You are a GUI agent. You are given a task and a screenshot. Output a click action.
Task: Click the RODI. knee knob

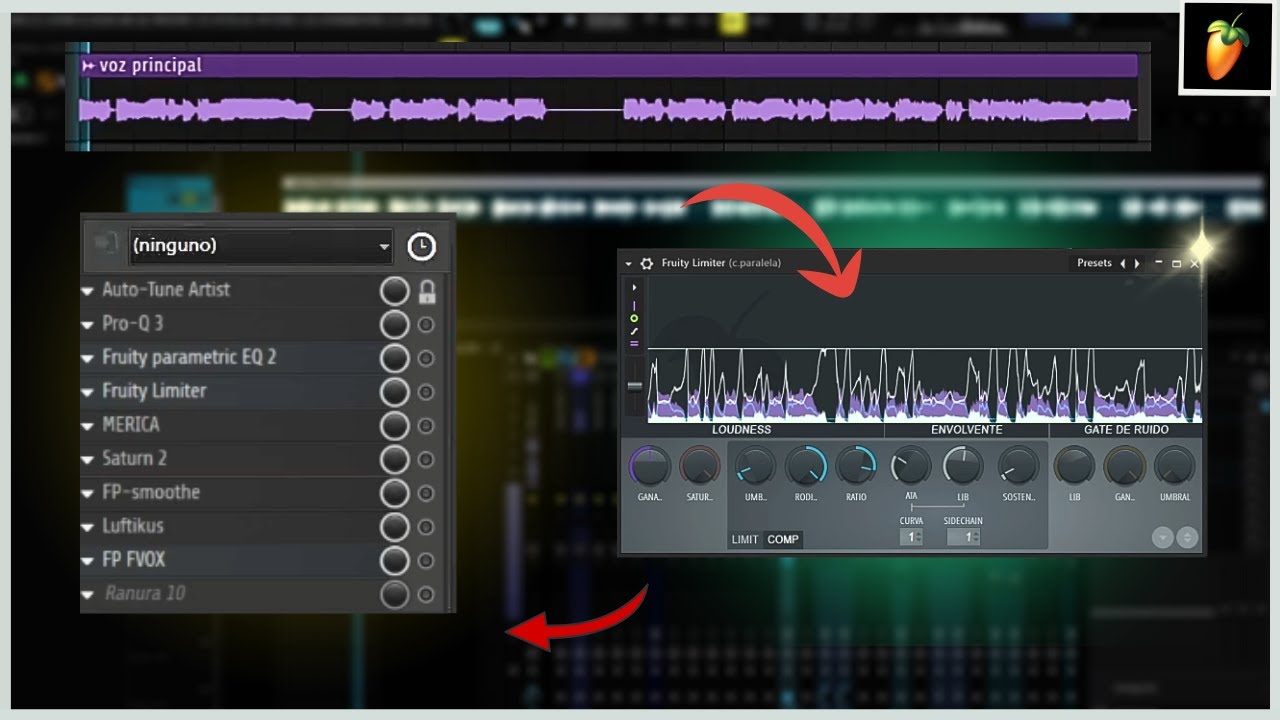point(806,467)
